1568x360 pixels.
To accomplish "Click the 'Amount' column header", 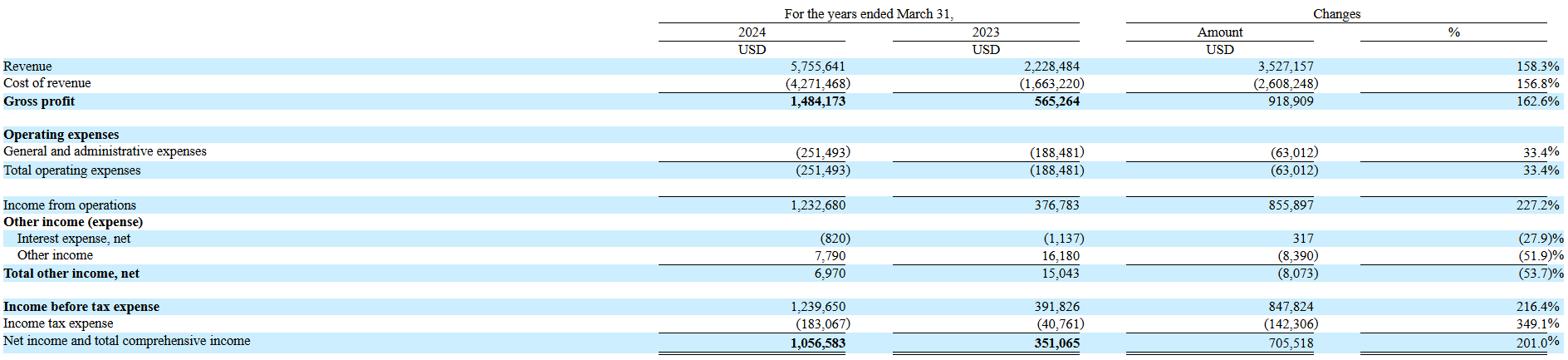I will pos(1219,32).
